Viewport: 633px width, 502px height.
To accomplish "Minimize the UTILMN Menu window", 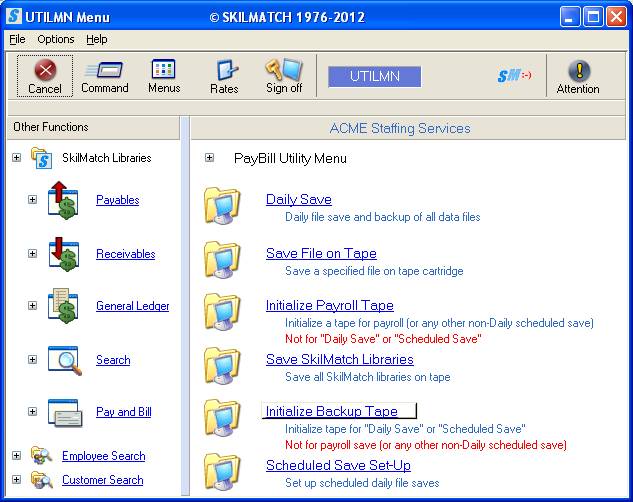I will (x=570, y=17).
